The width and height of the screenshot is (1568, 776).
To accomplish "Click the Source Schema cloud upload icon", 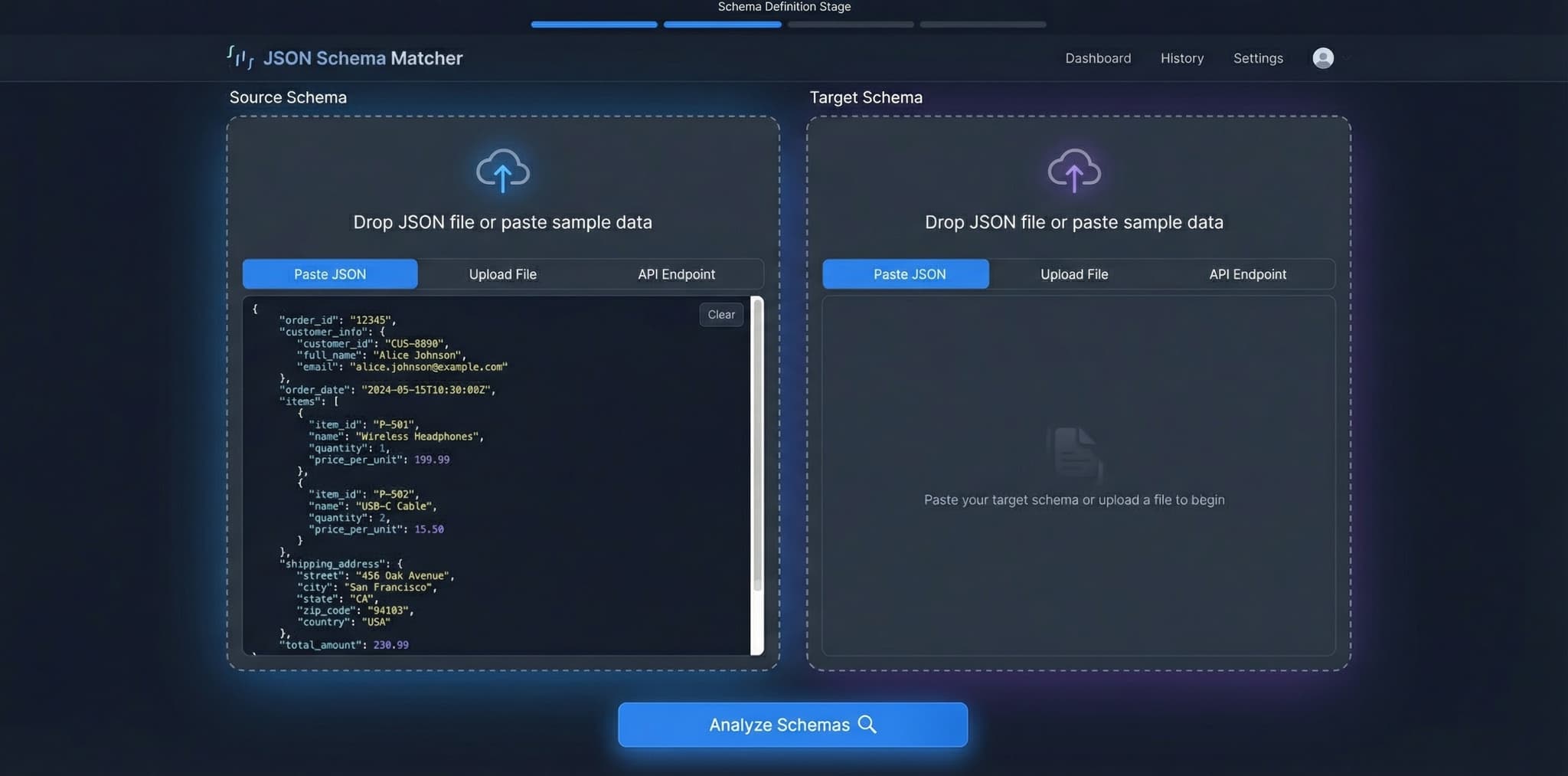I will pyautogui.click(x=502, y=170).
